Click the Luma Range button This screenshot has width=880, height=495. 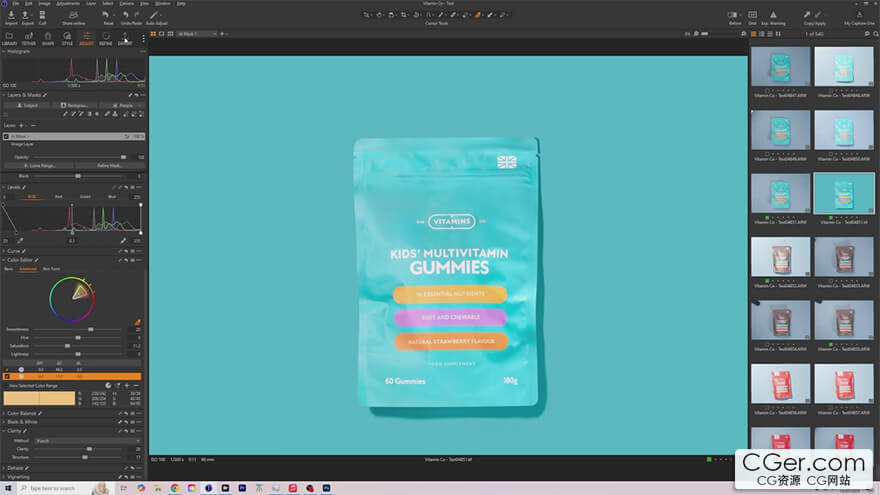pyautogui.click(x=38, y=165)
